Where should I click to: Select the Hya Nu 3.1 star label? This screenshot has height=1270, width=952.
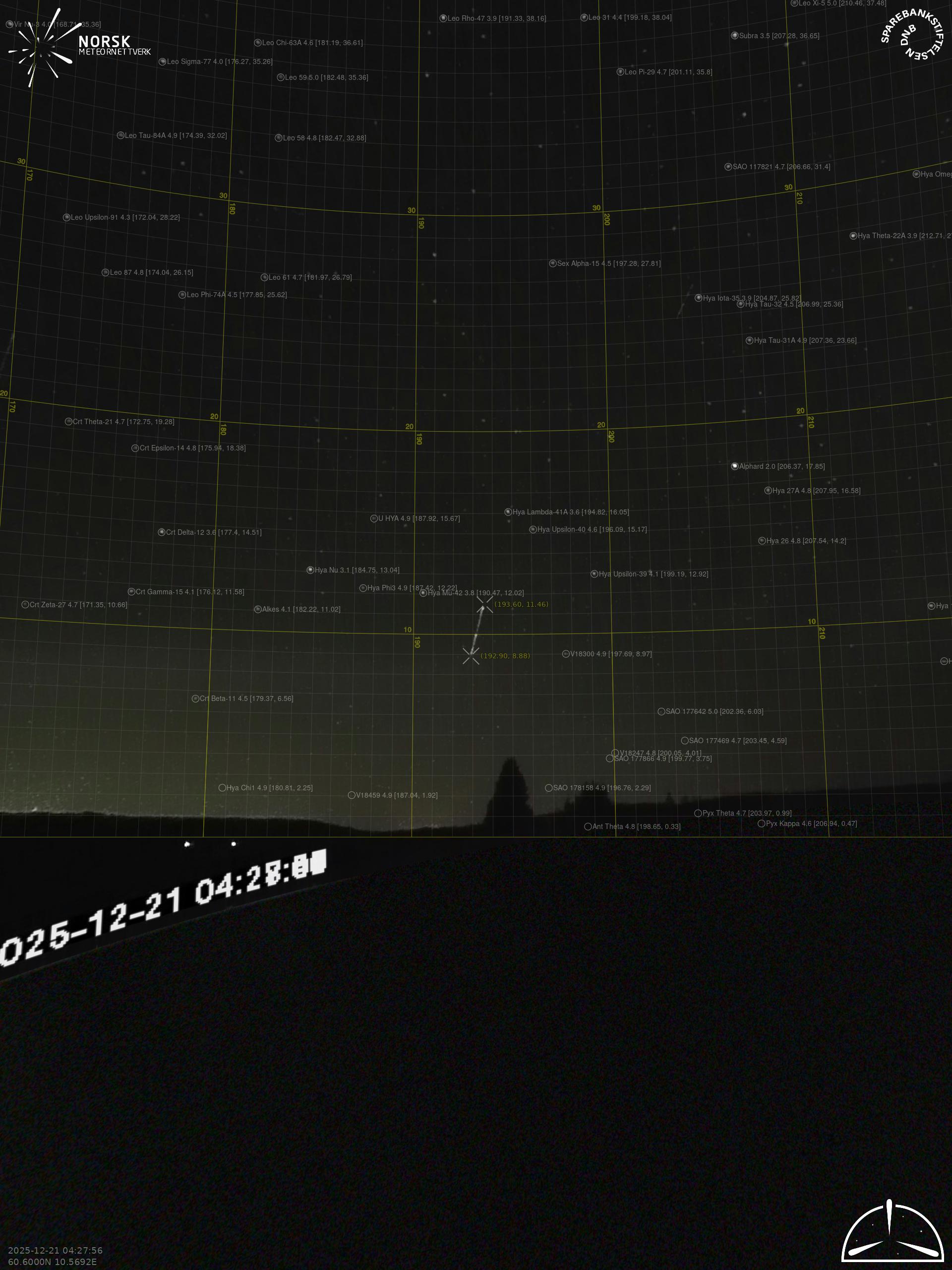pos(357,570)
